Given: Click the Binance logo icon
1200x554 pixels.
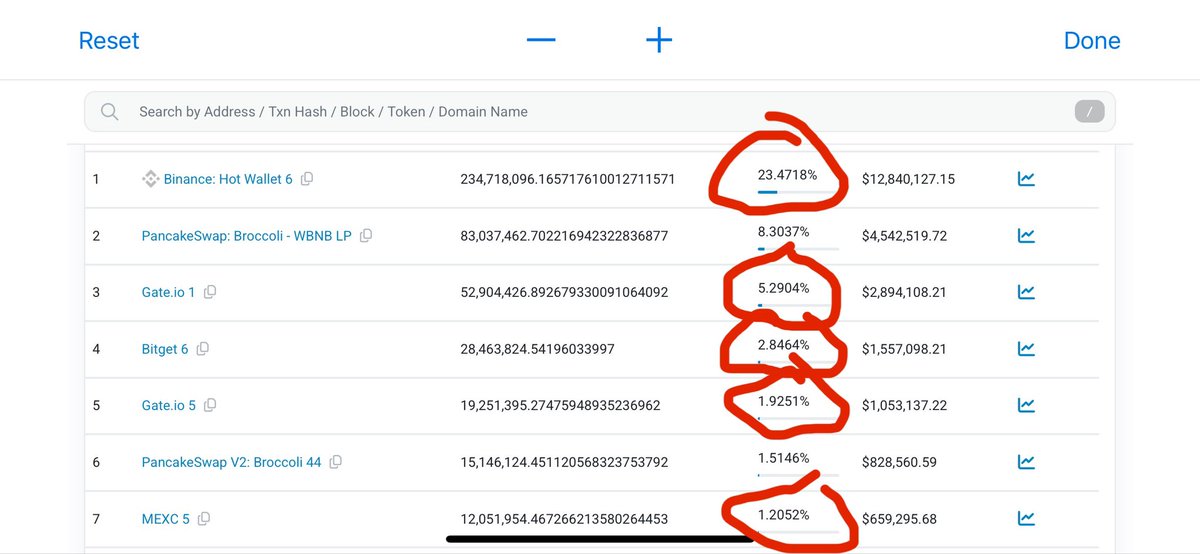Looking at the screenshot, I should pyautogui.click(x=150, y=179).
